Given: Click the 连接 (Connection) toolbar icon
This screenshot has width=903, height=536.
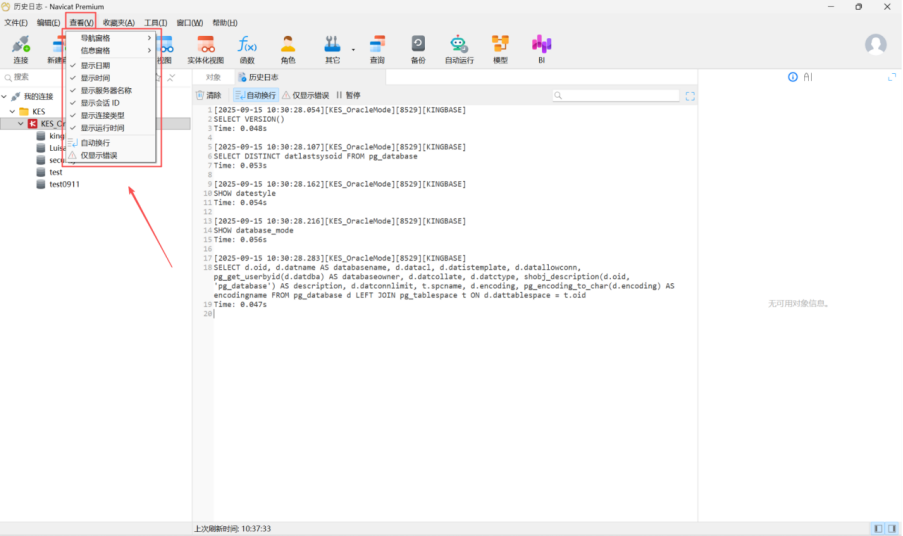Looking at the screenshot, I should pyautogui.click(x=20, y=48).
